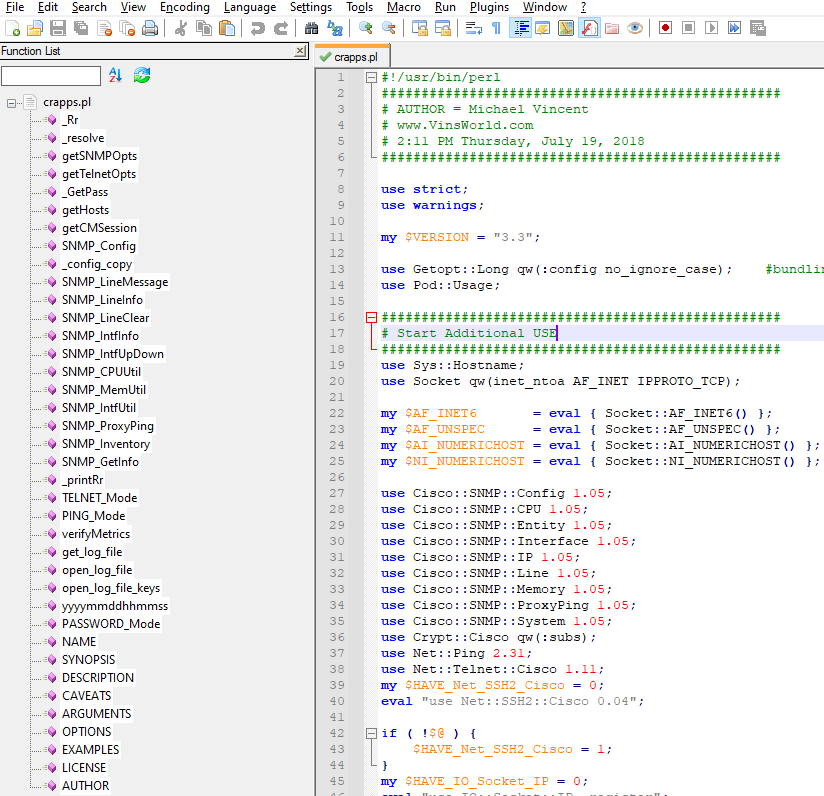Click the Save All toolbar icon

[81, 28]
